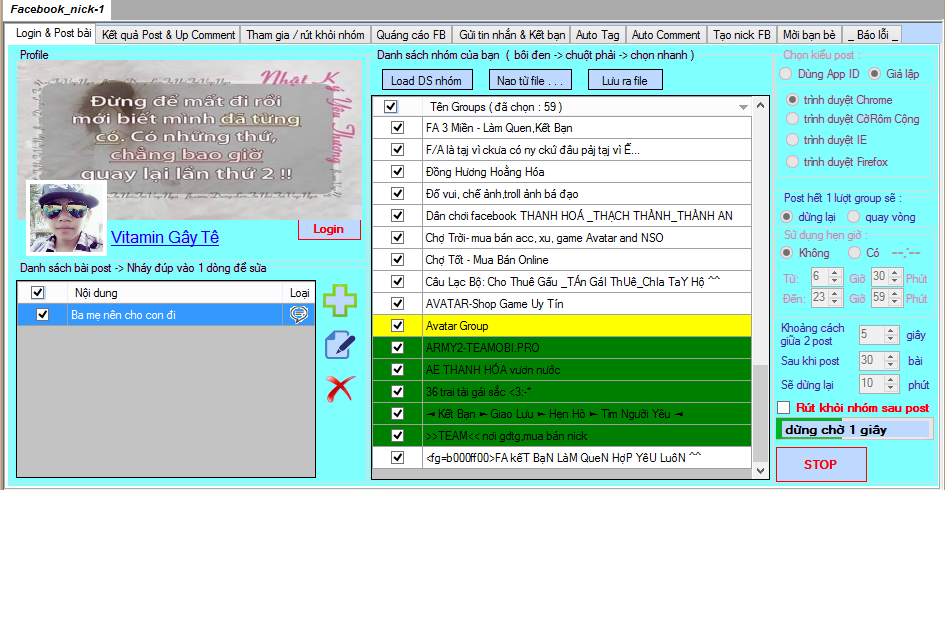Screen dimensions: 945x619
Task: Switch to the 'Quảng cáo FB' tab
Action: pyautogui.click(x=411, y=35)
